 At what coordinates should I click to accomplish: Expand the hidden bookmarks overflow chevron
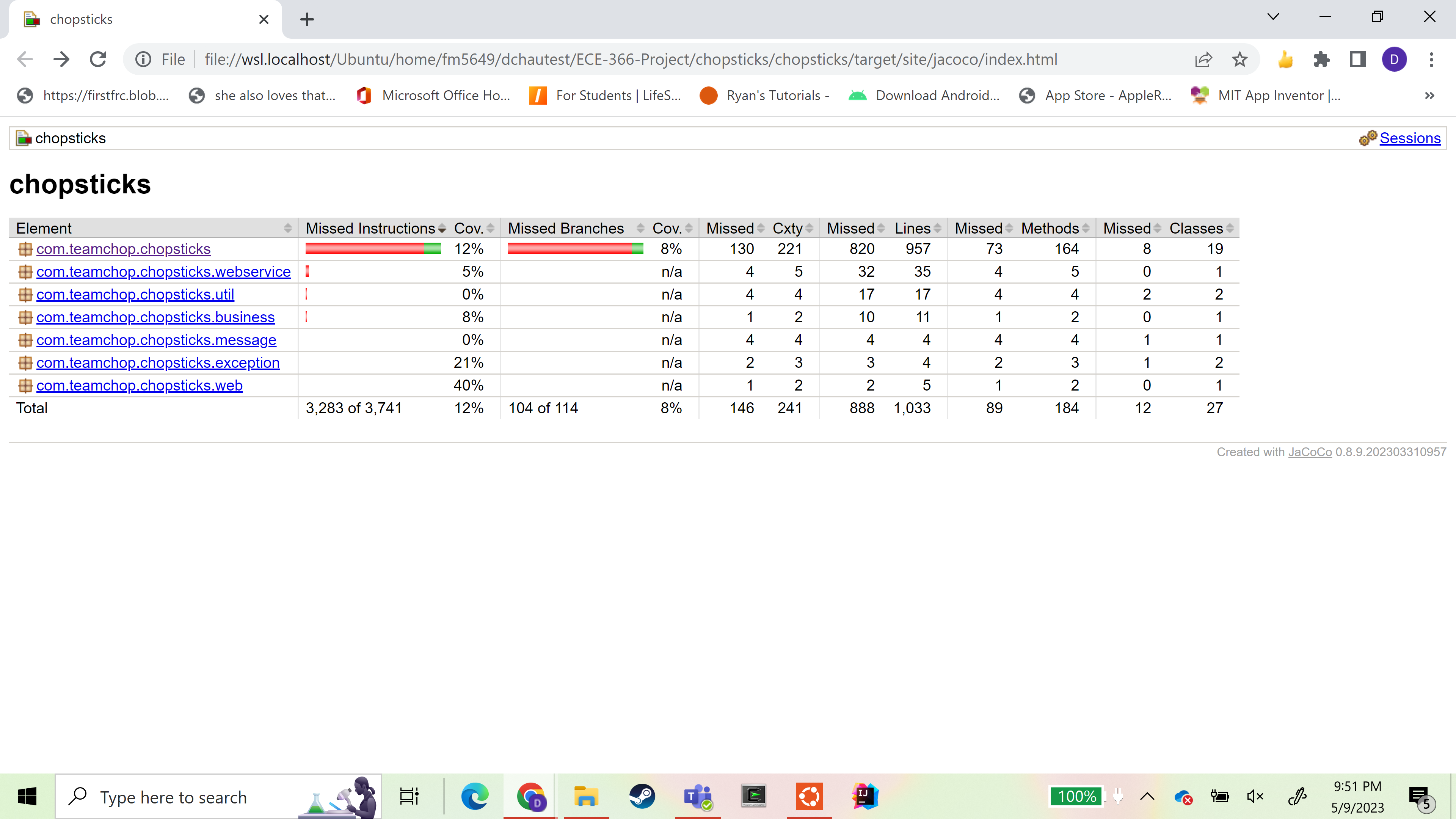tap(1429, 96)
